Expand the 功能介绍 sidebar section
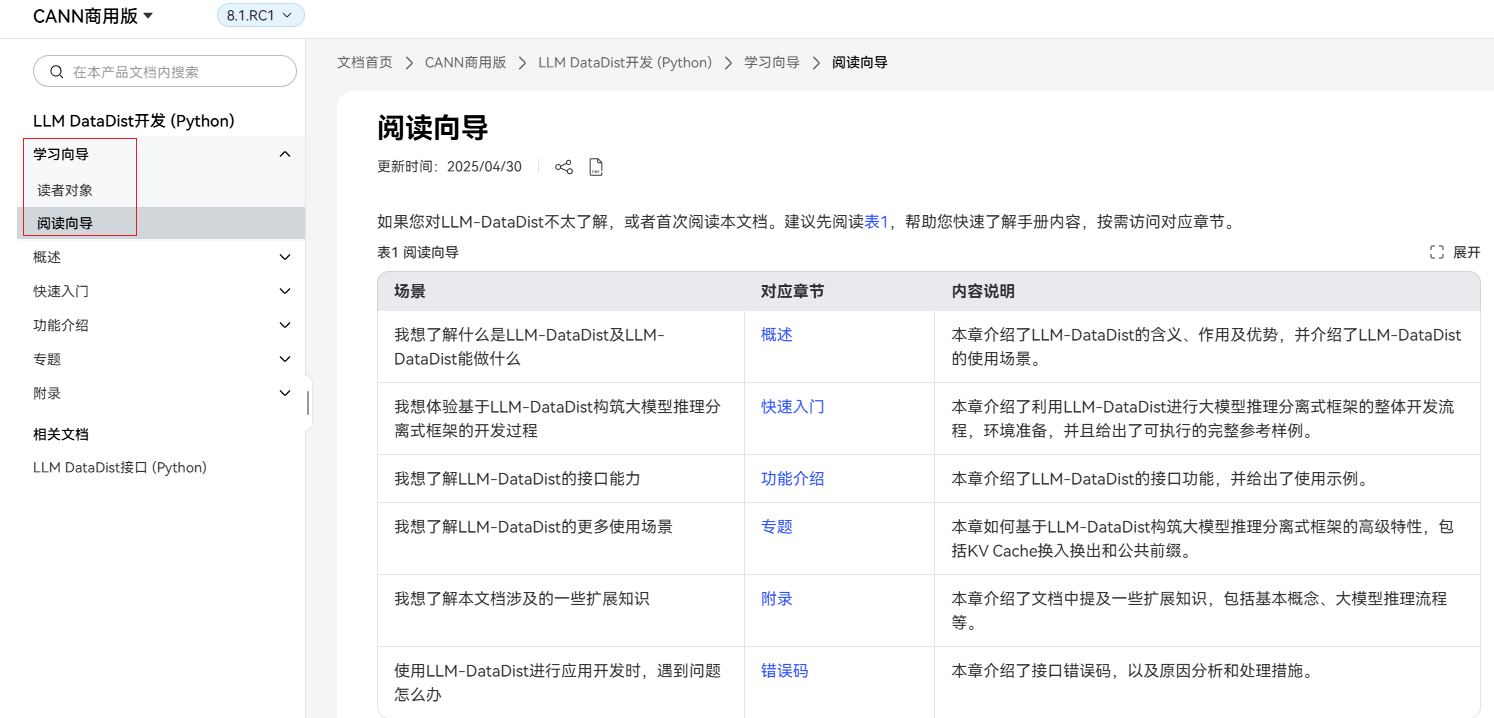 (x=285, y=325)
